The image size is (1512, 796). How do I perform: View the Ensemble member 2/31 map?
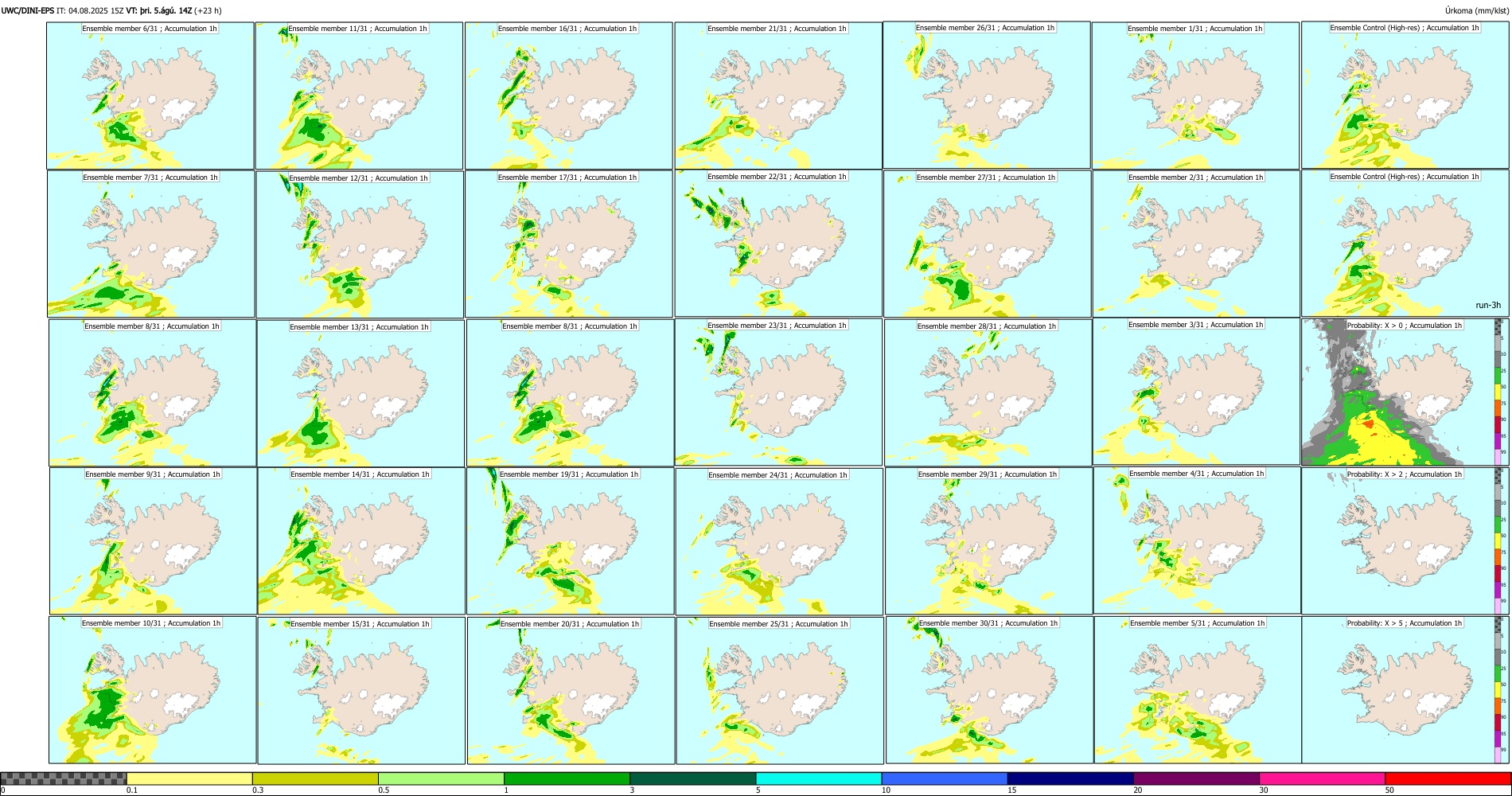[1197, 244]
